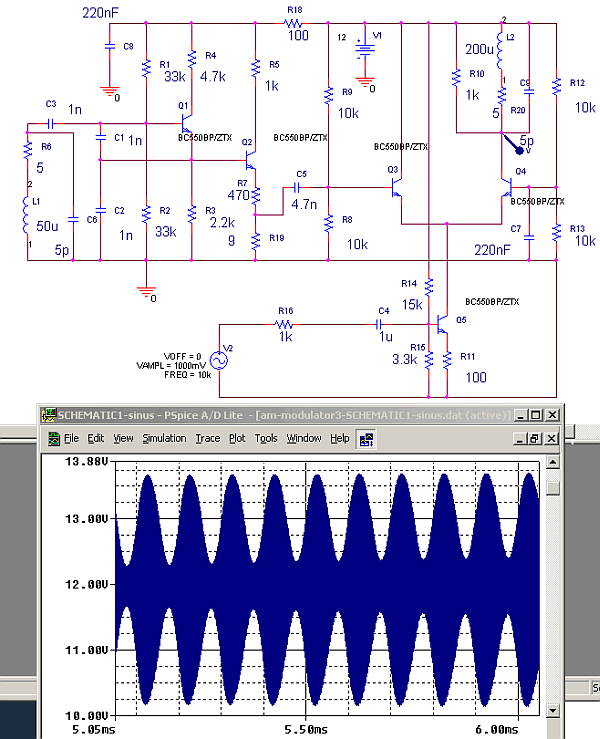Select resistor R9 symbol
The image size is (600, 739).
tap(329, 96)
